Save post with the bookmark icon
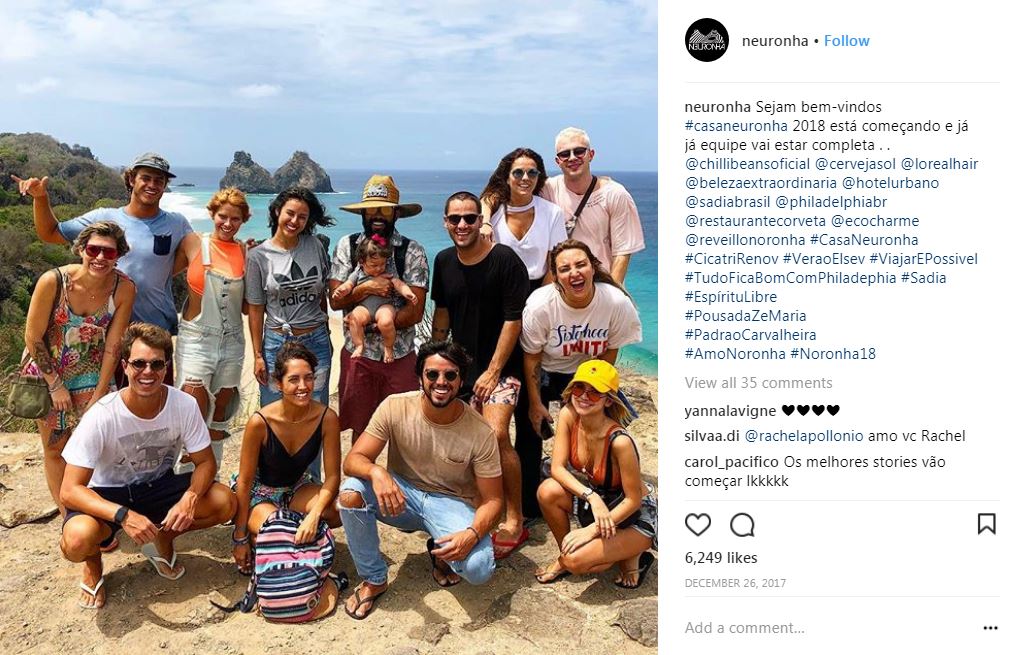Viewport: 1009px width, 655px height. 986,524
